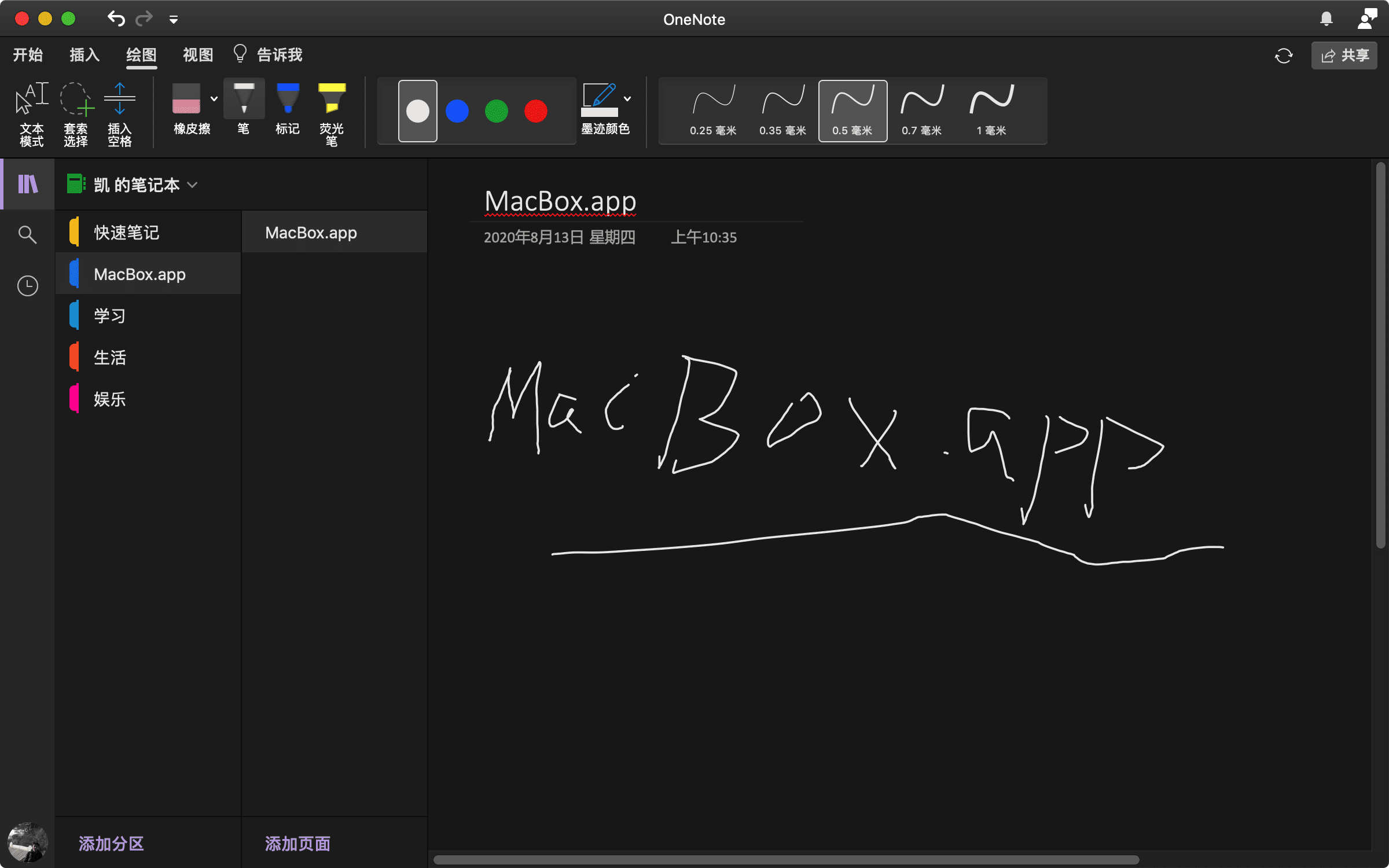Image resolution: width=1389 pixels, height=868 pixels.
Task: Open recent notes via the clock icon
Action: (x=27, y=285)
